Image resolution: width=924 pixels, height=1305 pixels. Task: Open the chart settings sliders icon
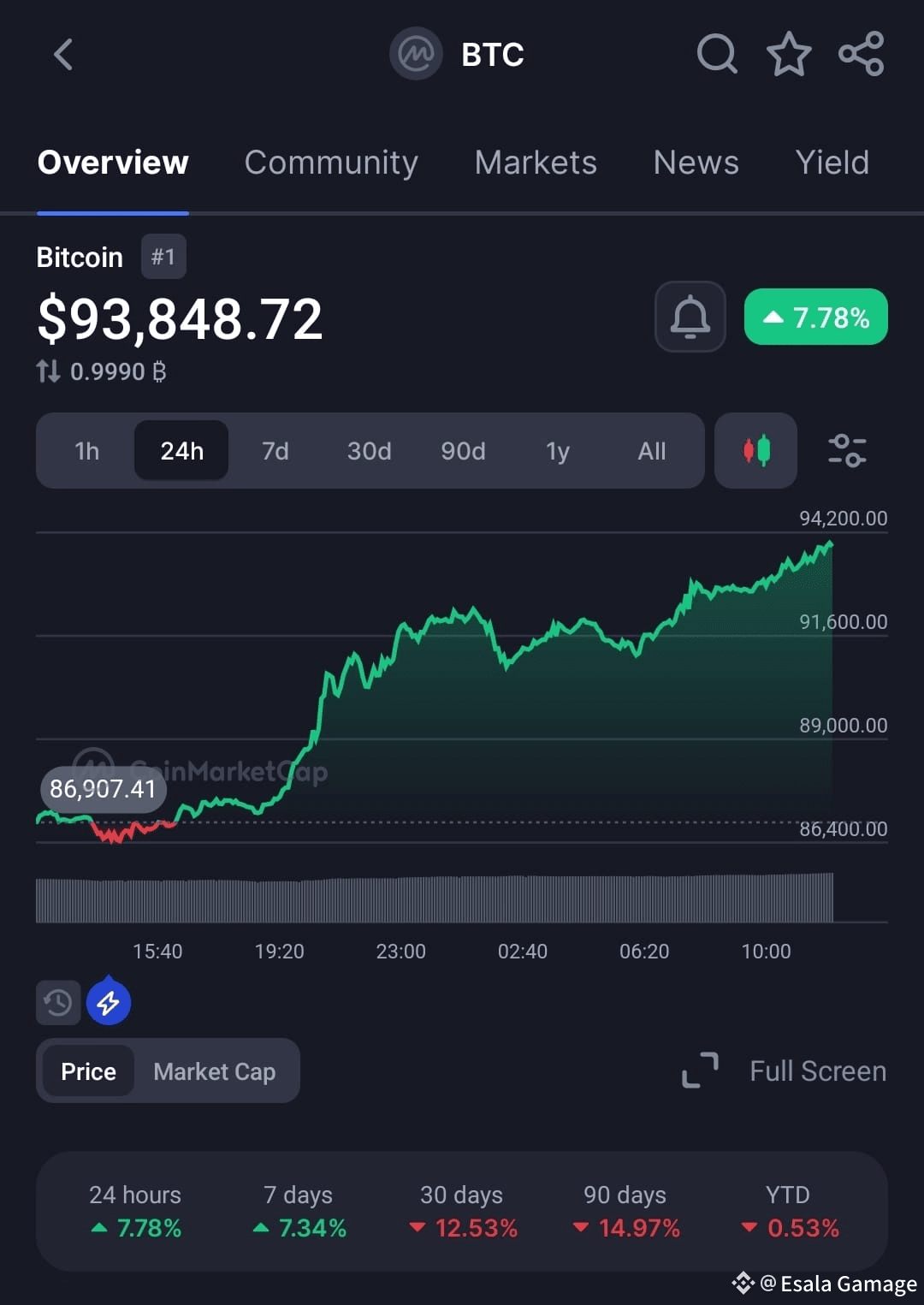point(847,450)
